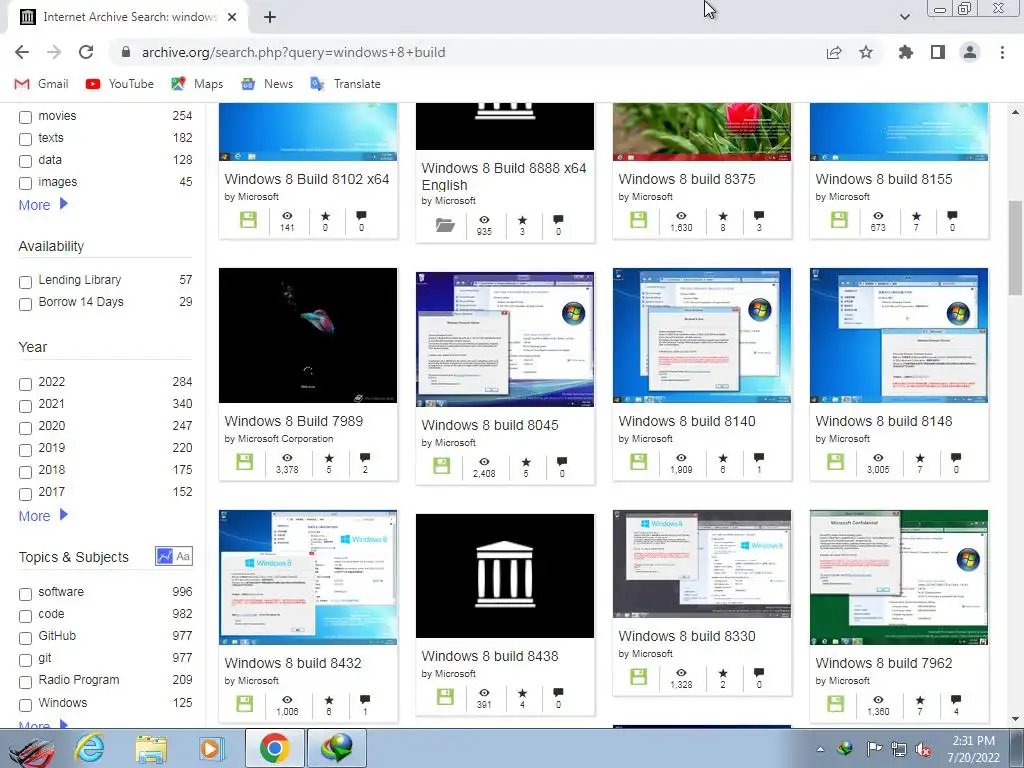
Task: Launch Internet Explorer from the taskbar
Action: click(89, 748)
